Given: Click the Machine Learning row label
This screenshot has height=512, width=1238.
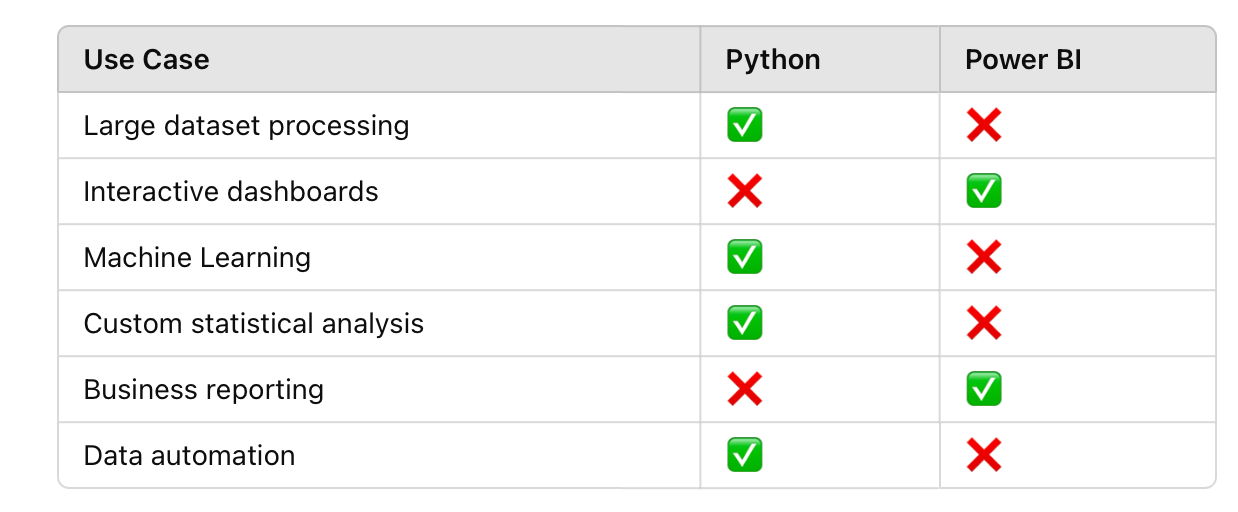Looking at the screenshot, I should (x=197, y=258).
